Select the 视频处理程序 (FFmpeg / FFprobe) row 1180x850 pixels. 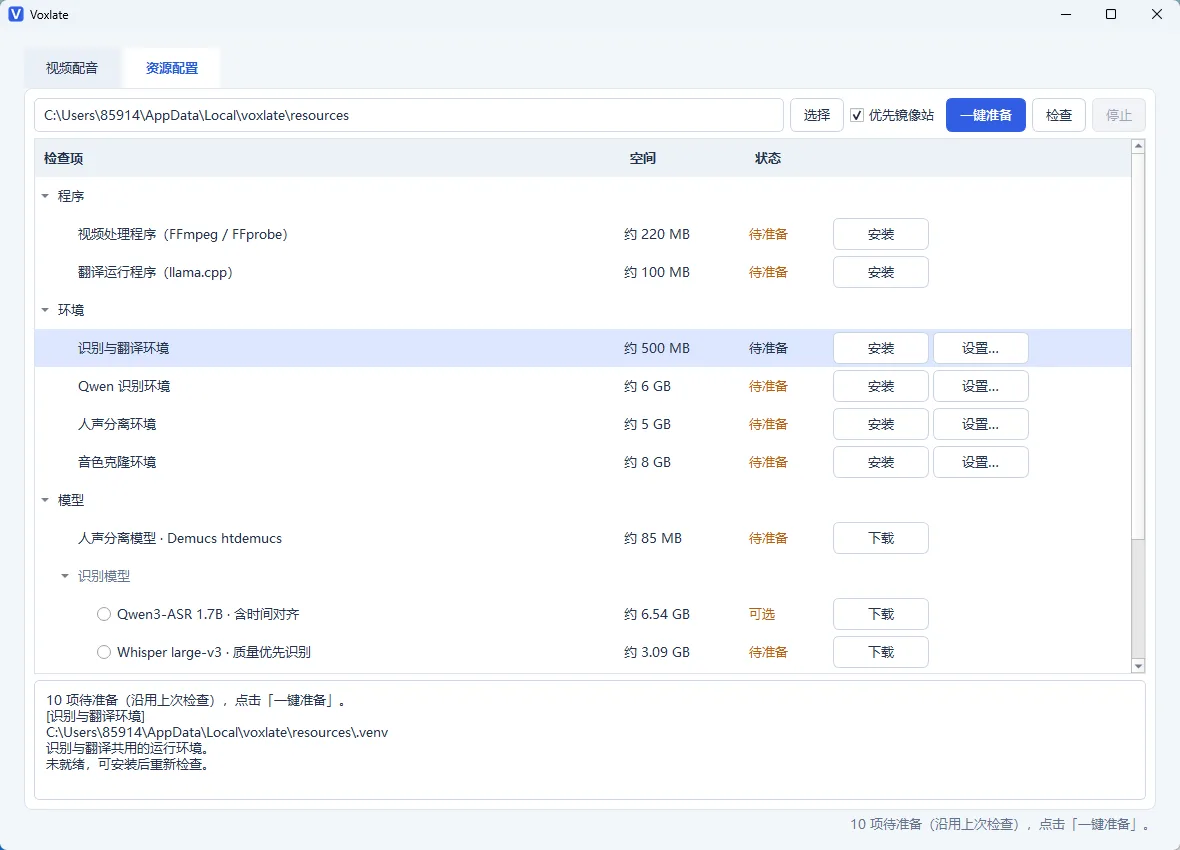[x=582, y=234]
